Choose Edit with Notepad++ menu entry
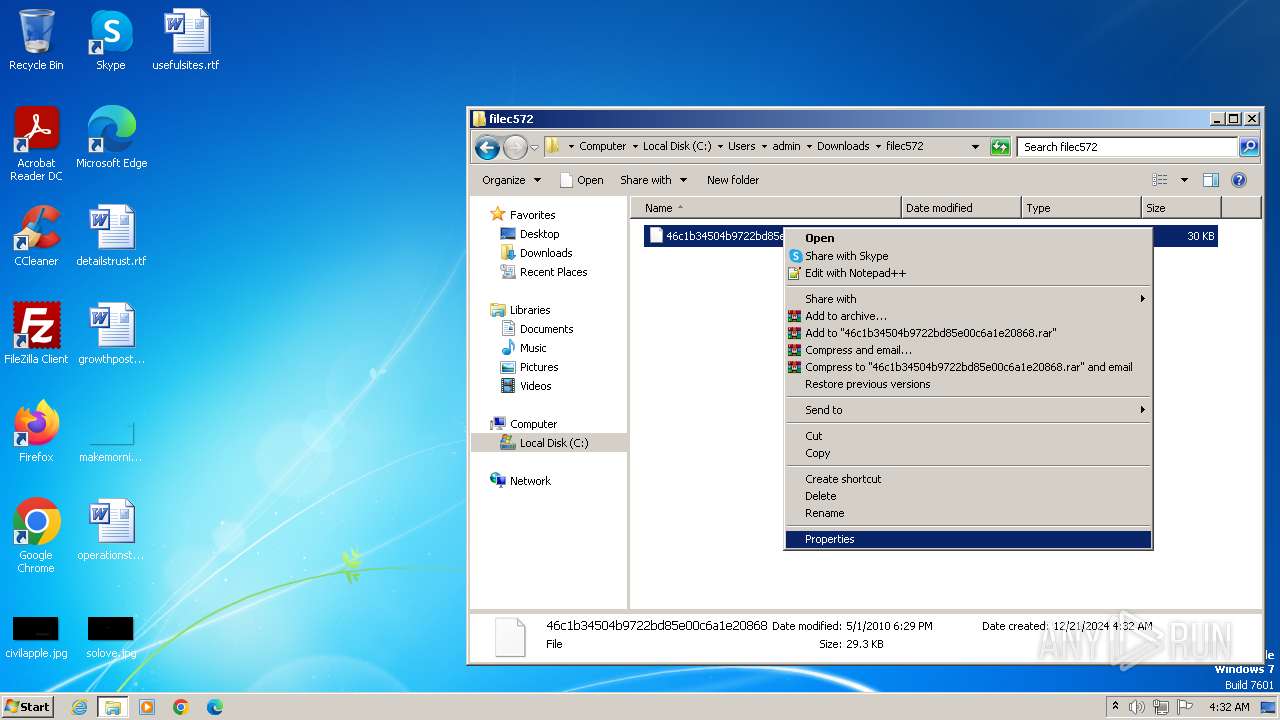Image resolution: width=1280 pixels, height=720 pixels. tap(968, 273)
